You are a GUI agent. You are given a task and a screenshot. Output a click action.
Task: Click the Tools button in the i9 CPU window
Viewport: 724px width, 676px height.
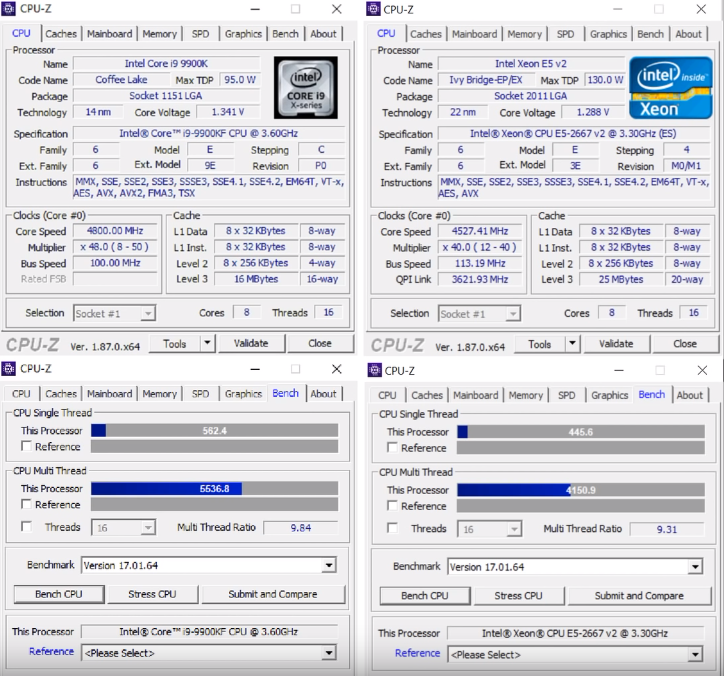tap(175, 344)
